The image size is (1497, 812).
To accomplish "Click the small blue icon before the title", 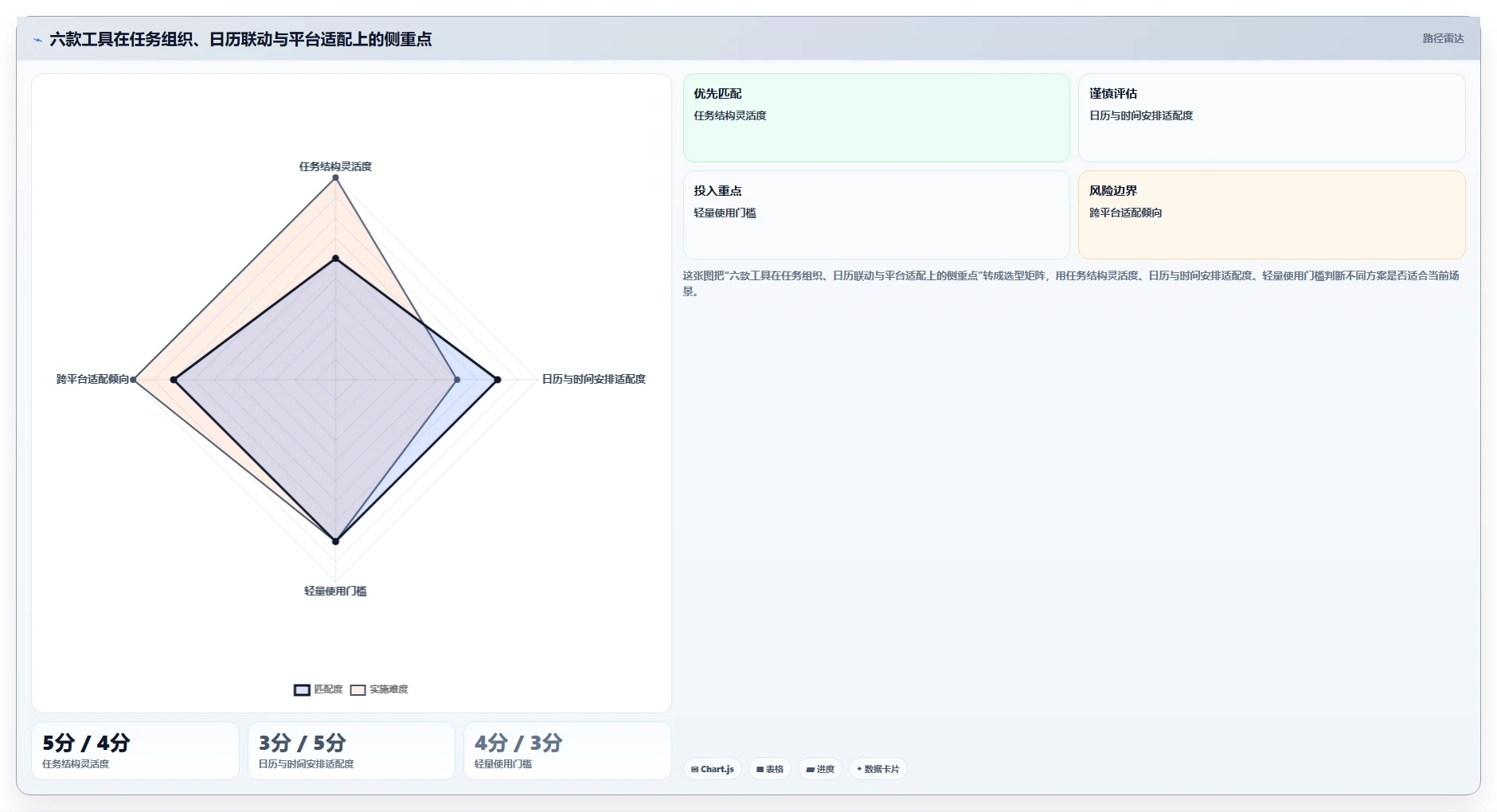I will (x=37, y=40).
